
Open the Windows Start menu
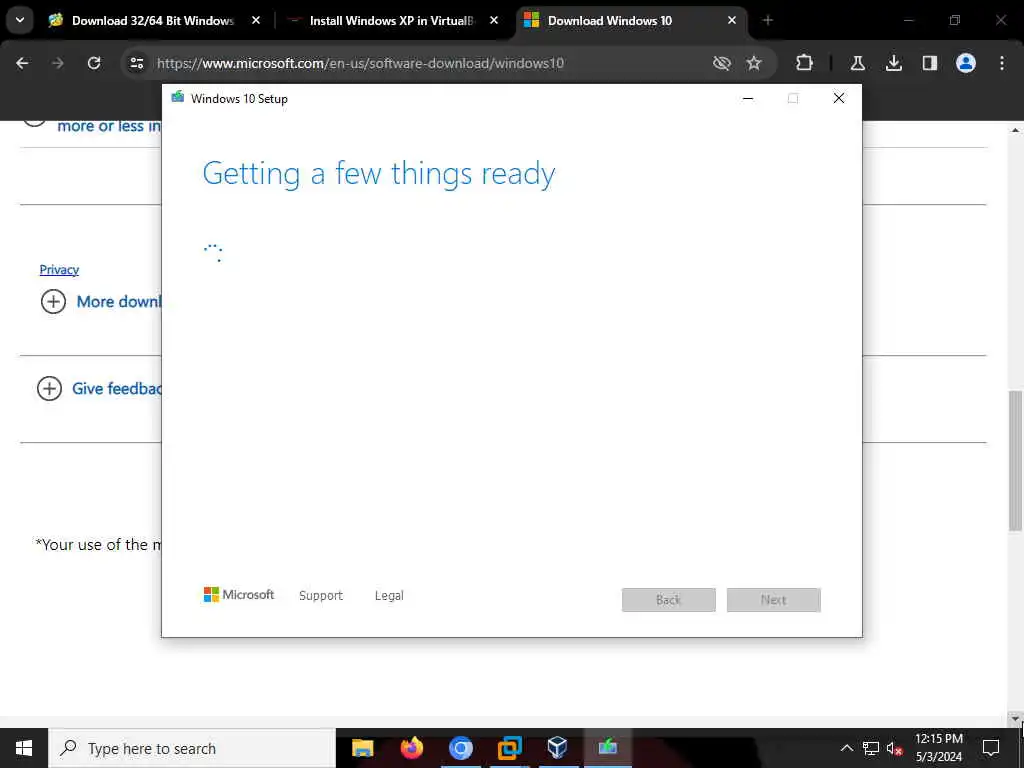(x=24, y=748)
